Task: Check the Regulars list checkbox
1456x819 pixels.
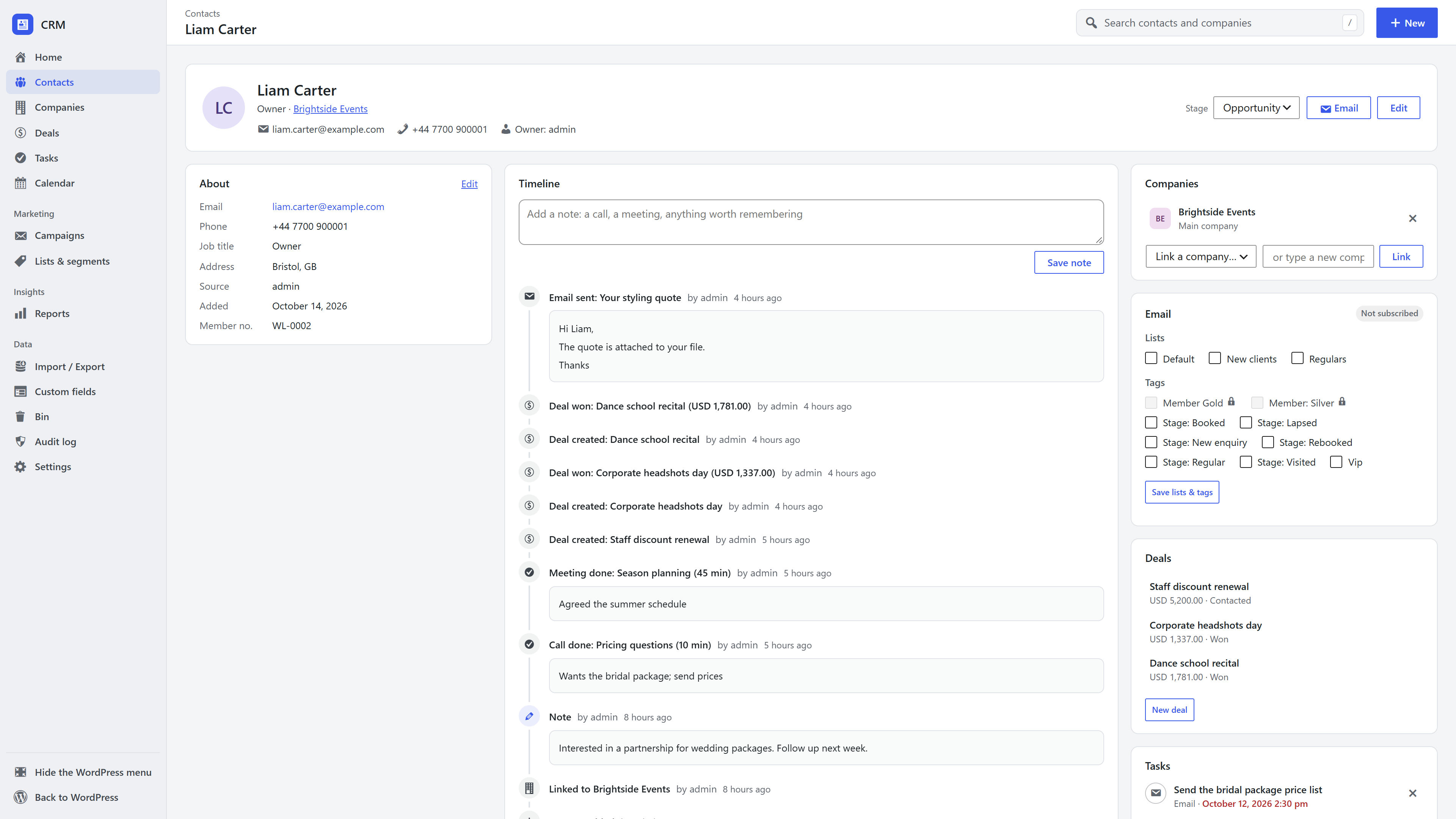Action: pos(1297,358)
